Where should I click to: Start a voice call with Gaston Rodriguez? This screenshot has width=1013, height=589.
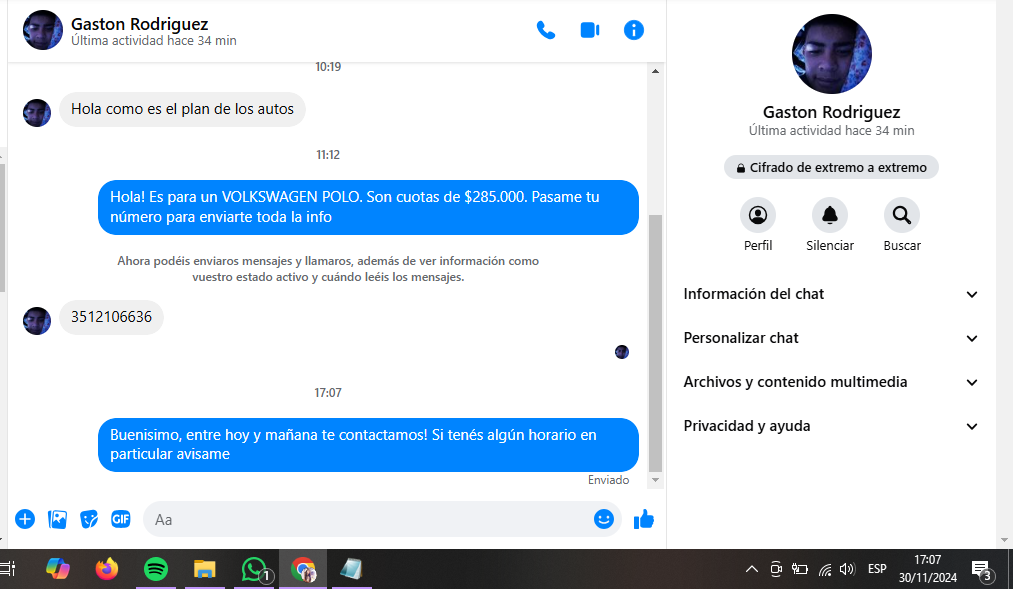click(546, 30)
